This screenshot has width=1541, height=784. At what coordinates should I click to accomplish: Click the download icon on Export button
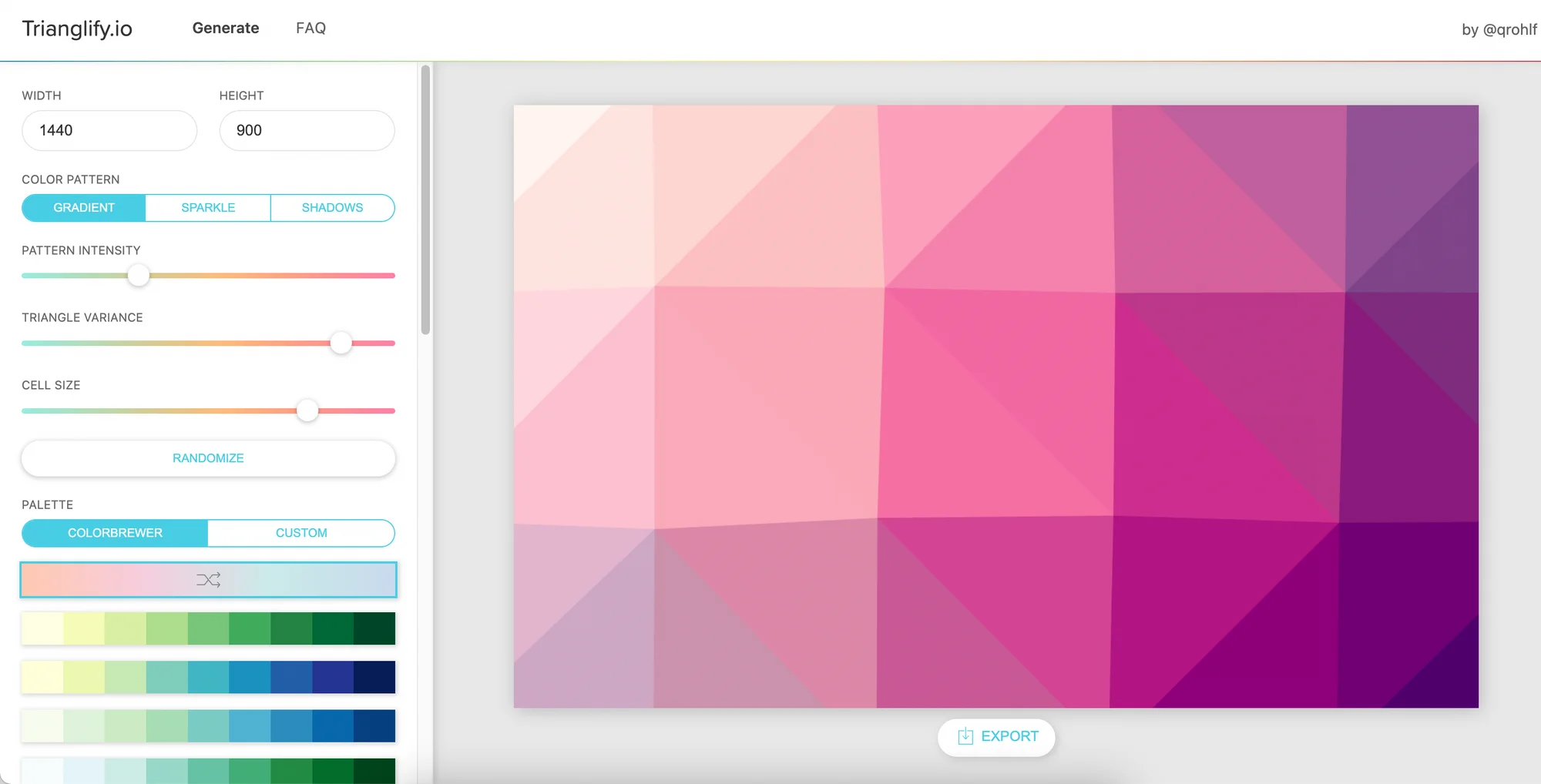pos(965,736)
